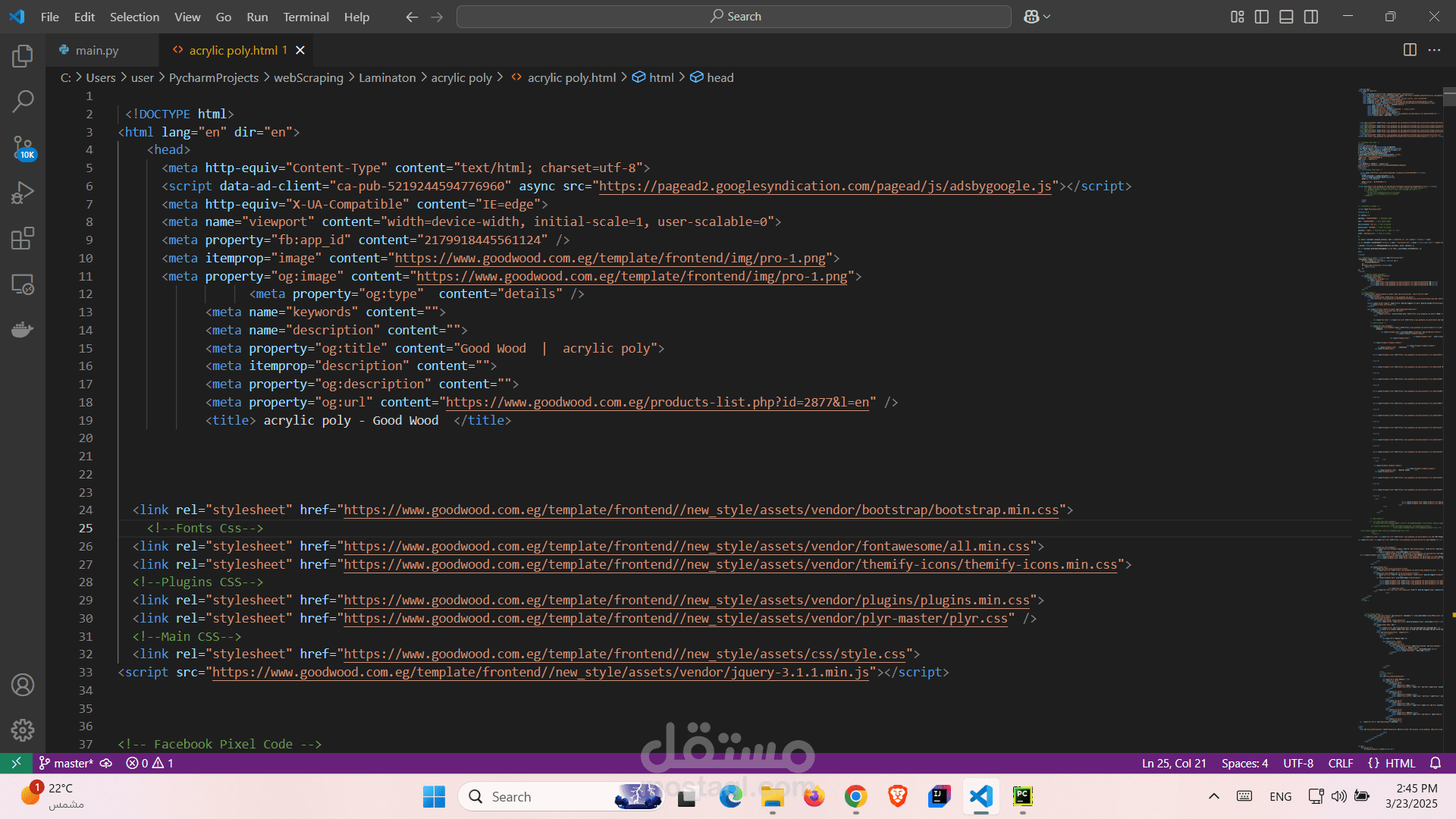
Task: Change language mode via HTML status item
Action: [1400, 763]
